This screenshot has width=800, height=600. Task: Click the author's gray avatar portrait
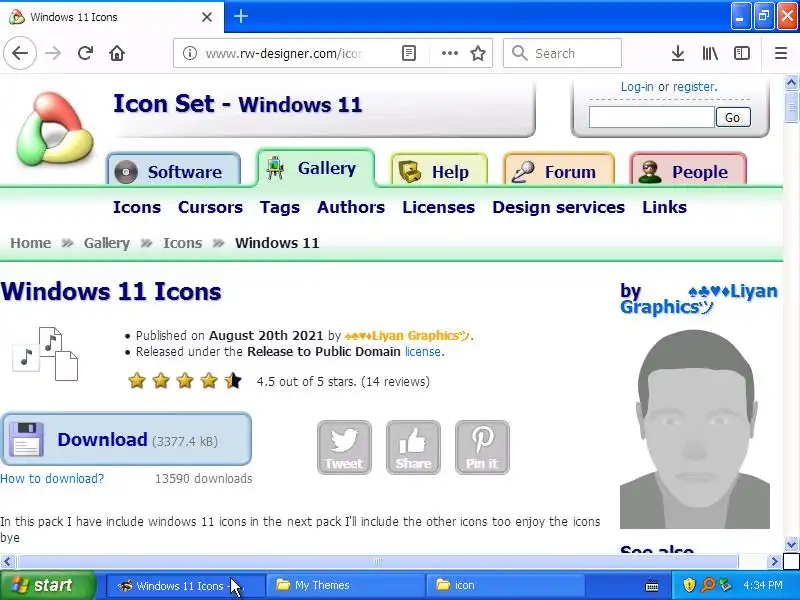[695, 429]
